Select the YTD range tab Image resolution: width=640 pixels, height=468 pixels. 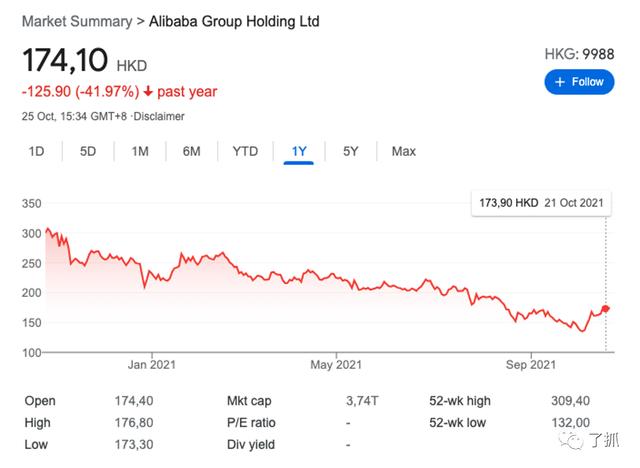coord(245,151)
